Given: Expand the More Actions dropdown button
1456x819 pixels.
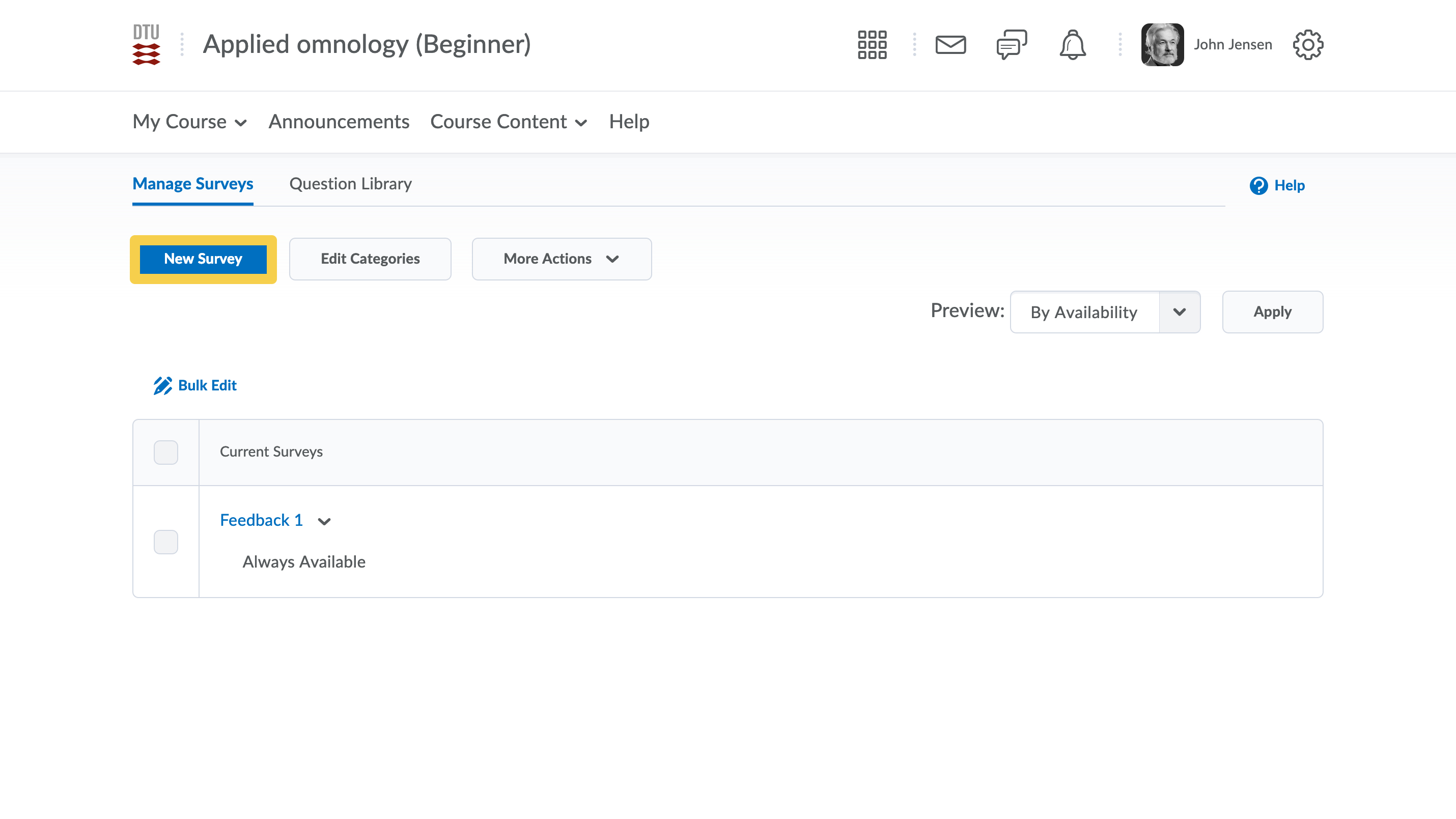Looking at the screenshot, I should pos(561,259).
